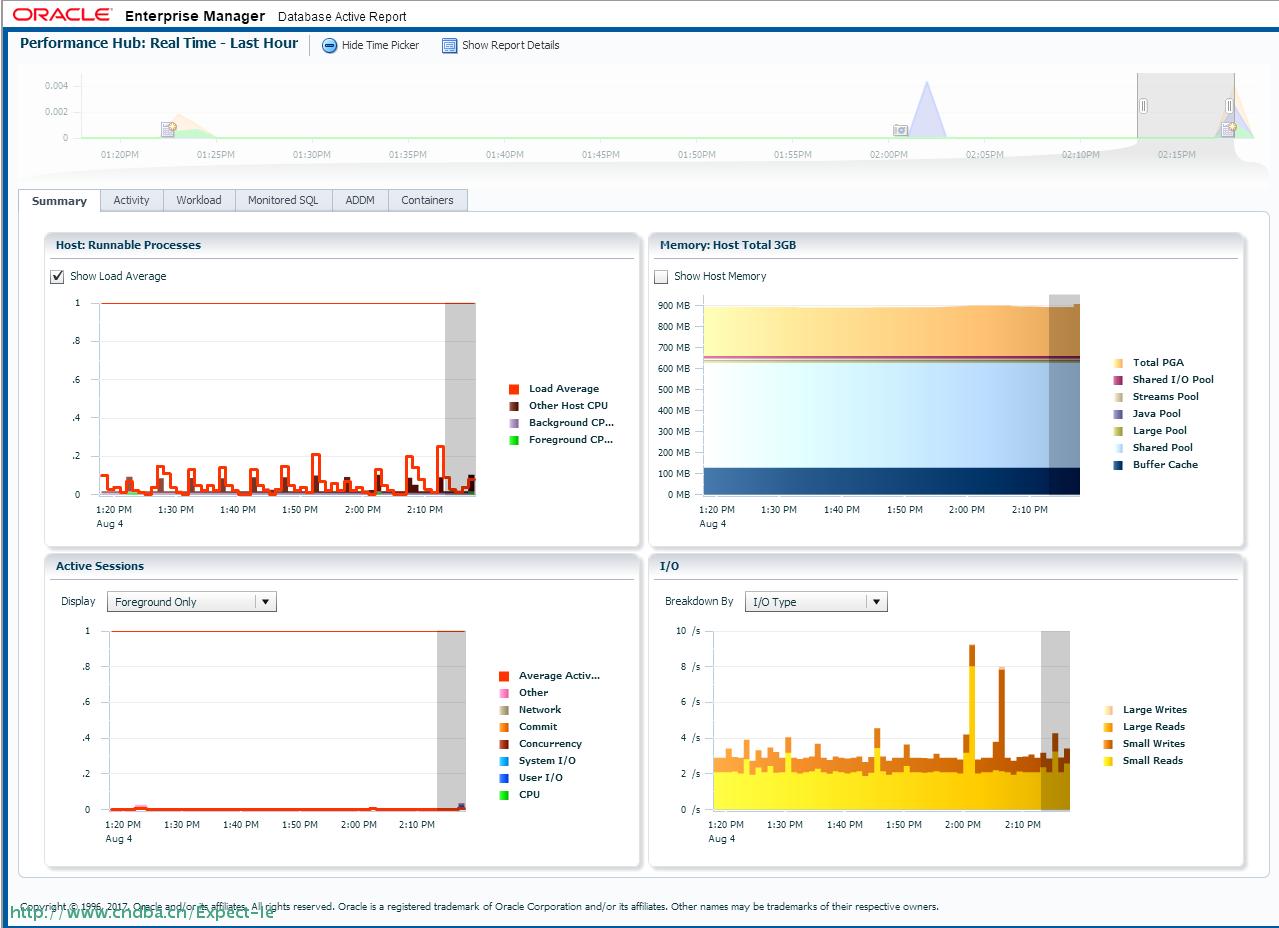Screen dimensions: 1279x928
Task: Click the report marker icon after 02:15PM
Action: (1229, 129)
